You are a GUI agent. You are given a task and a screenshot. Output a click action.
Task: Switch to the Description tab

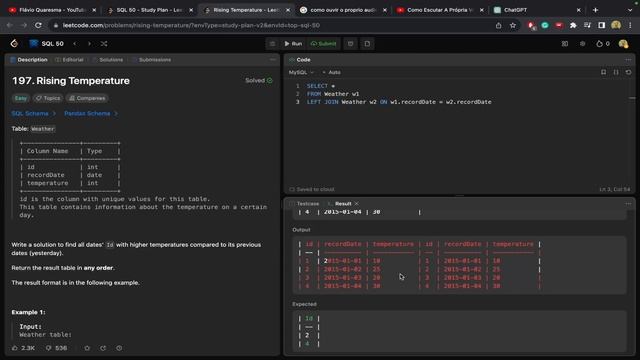[x=29, y=60]
